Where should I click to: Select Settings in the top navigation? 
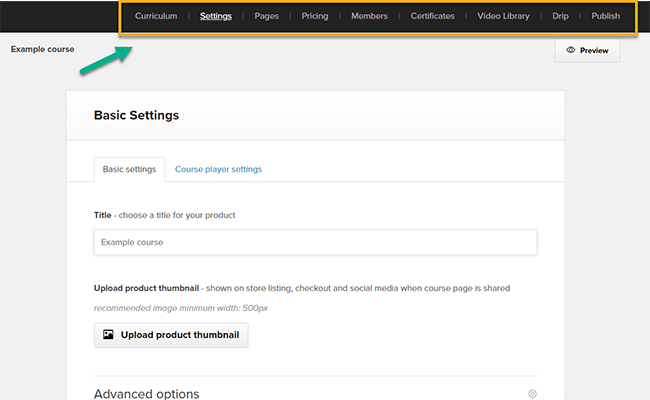tap(215, 16)
